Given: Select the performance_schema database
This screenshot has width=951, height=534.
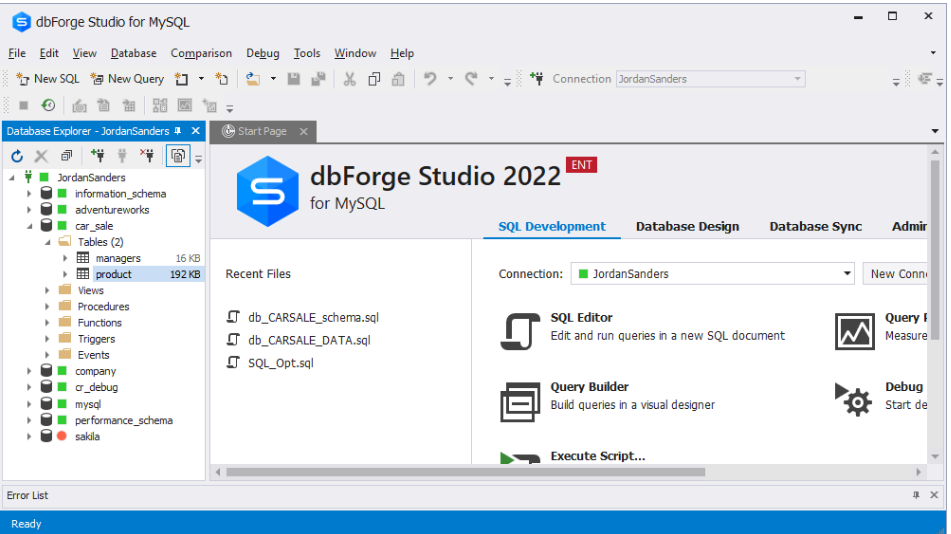Looking at the screenshot, I should 124,420.
